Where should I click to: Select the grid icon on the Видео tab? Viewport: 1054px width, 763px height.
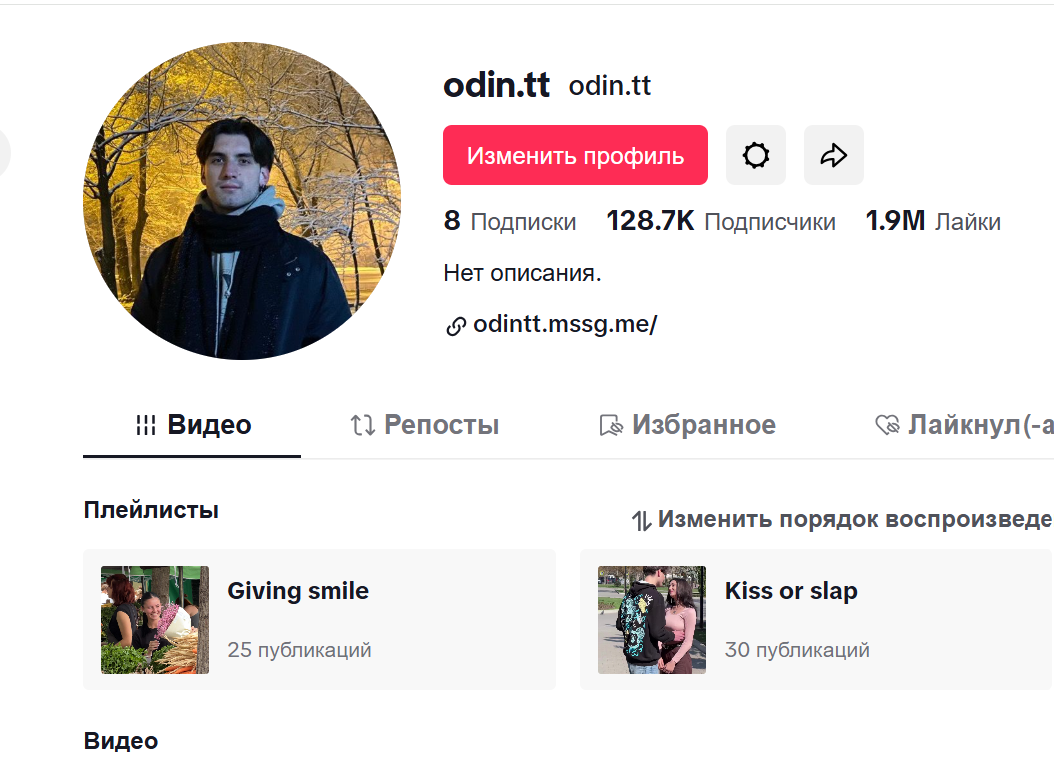(144, 424)
